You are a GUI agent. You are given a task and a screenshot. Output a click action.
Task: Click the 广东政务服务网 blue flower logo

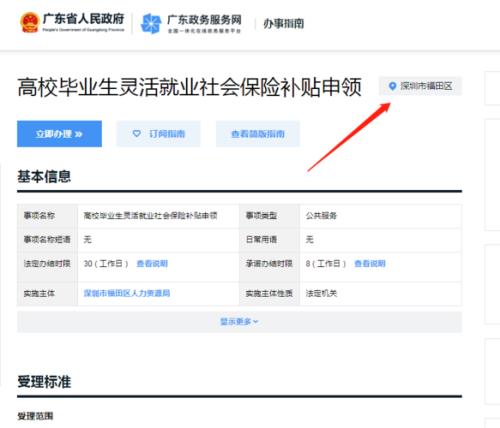coord(151,23)
